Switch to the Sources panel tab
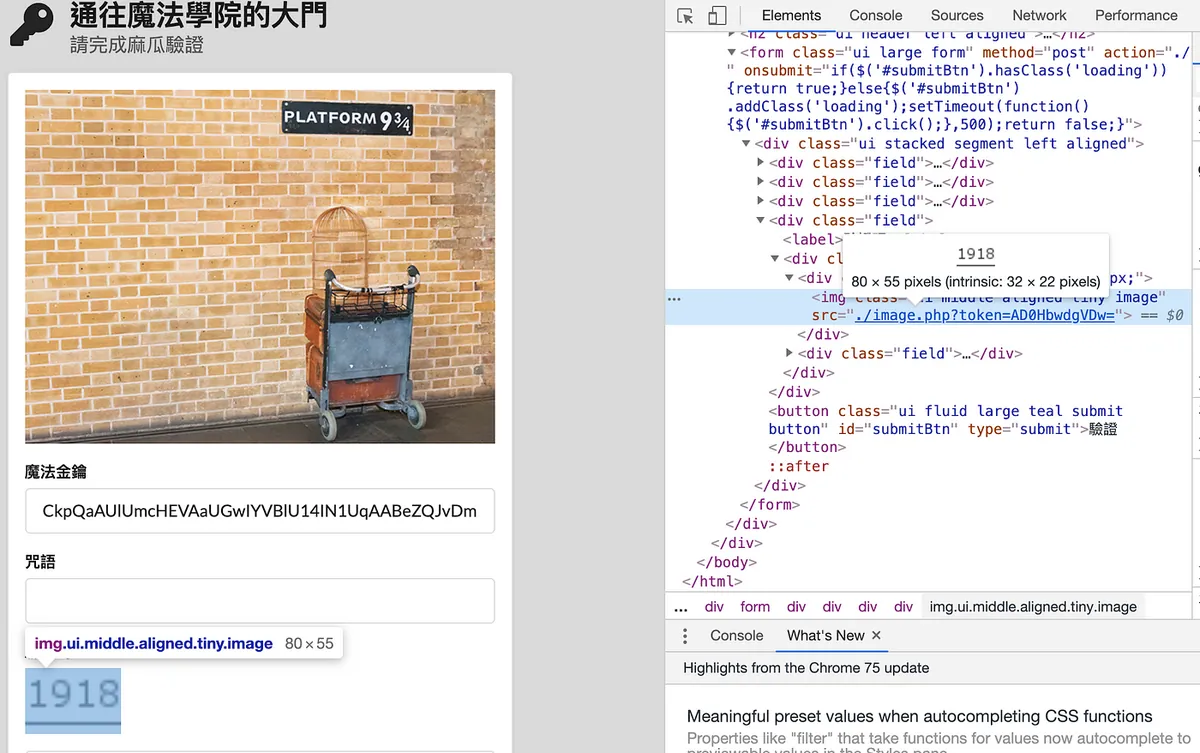Image resolution: width=1200 pixels, height=753 pixels. (956, 16)
